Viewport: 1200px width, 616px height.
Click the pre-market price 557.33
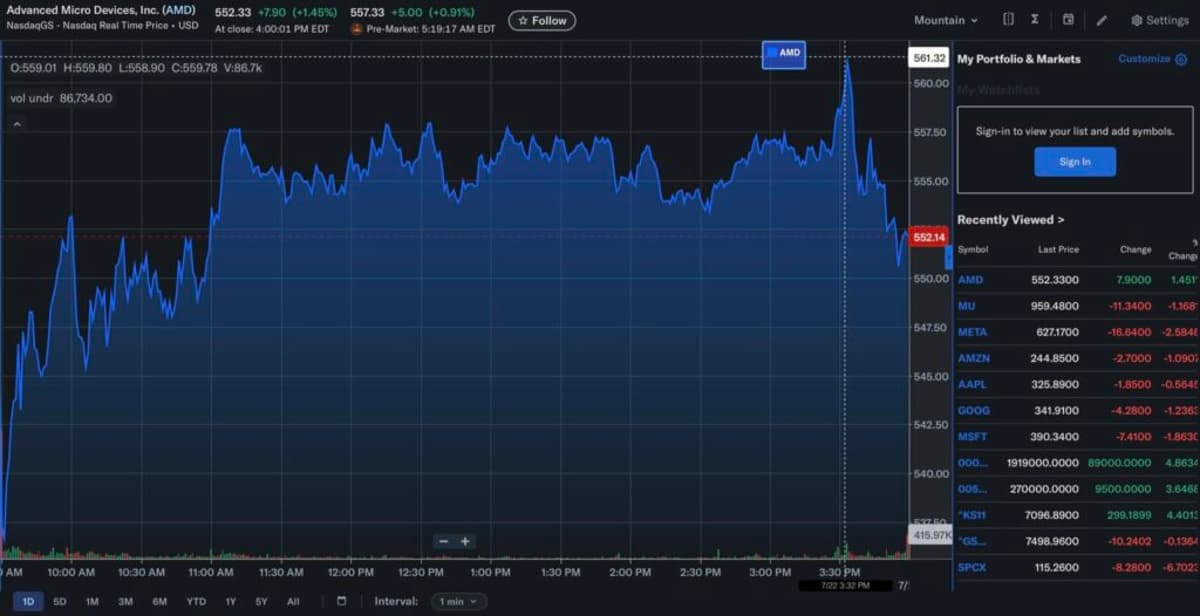tap(367, 11)
